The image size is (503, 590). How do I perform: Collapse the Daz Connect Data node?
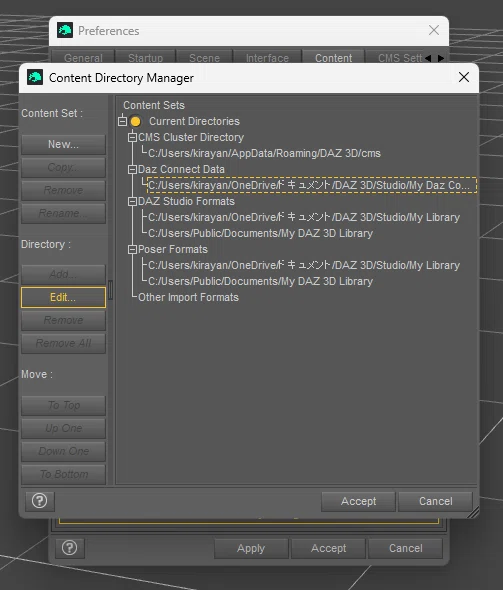point(132,169)
